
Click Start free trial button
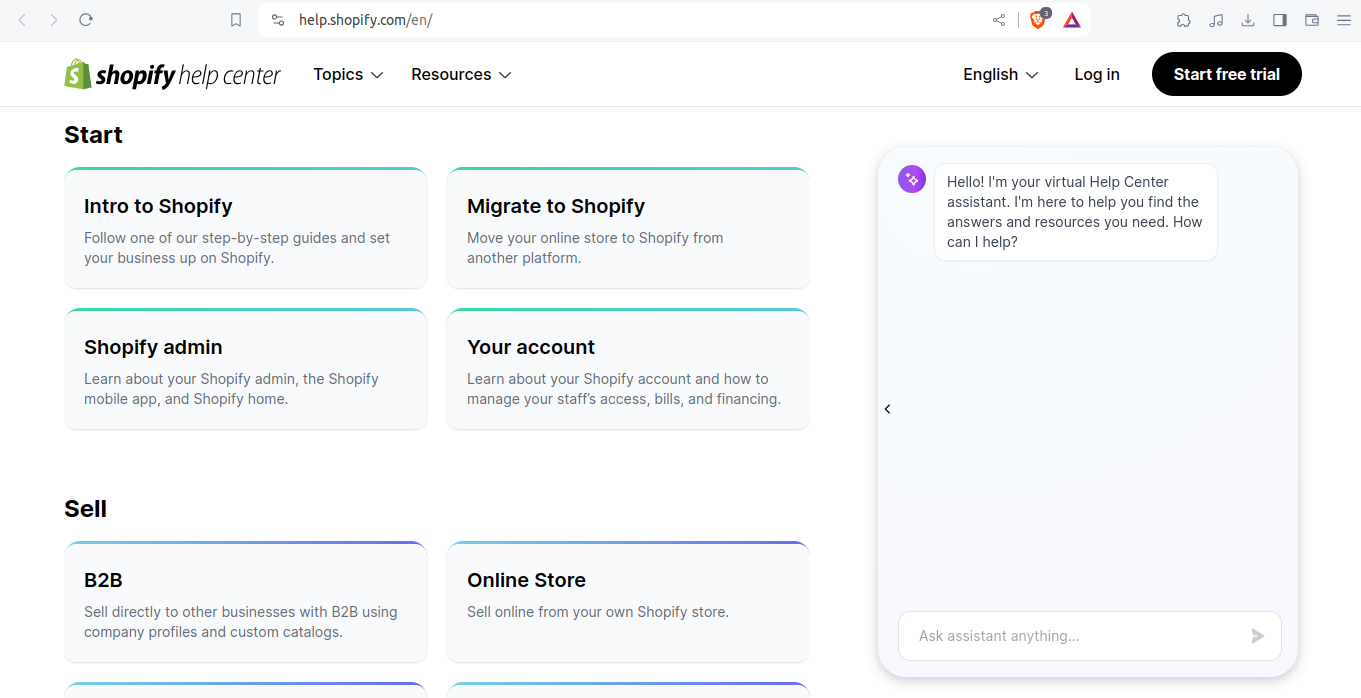tap(1227, 74)
